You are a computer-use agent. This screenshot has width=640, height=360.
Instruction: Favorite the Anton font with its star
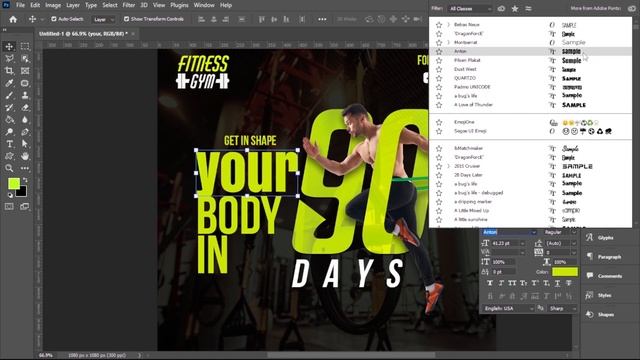point(439,51)
